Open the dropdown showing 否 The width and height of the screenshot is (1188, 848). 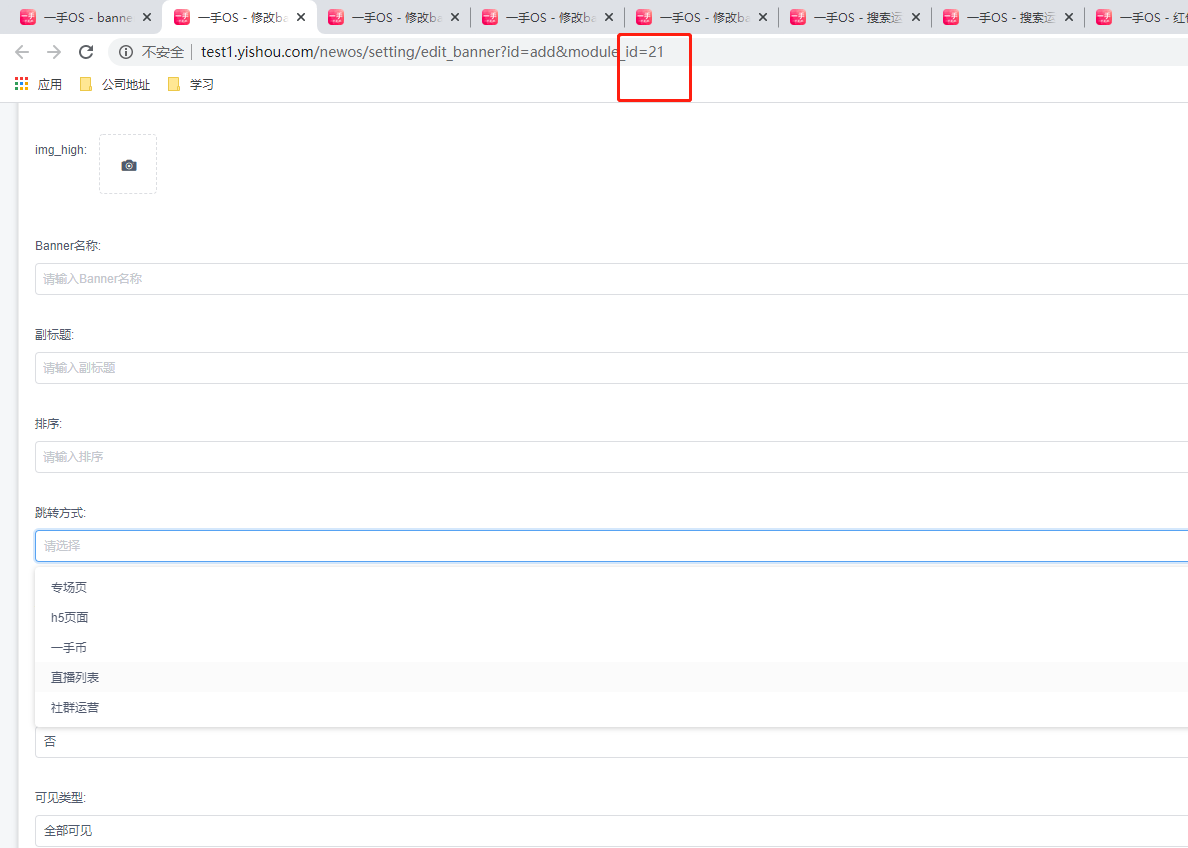(x=611, y=742)
